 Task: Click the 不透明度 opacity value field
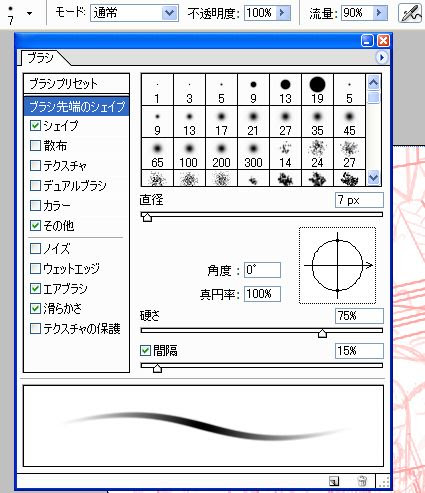pos(260,13)
